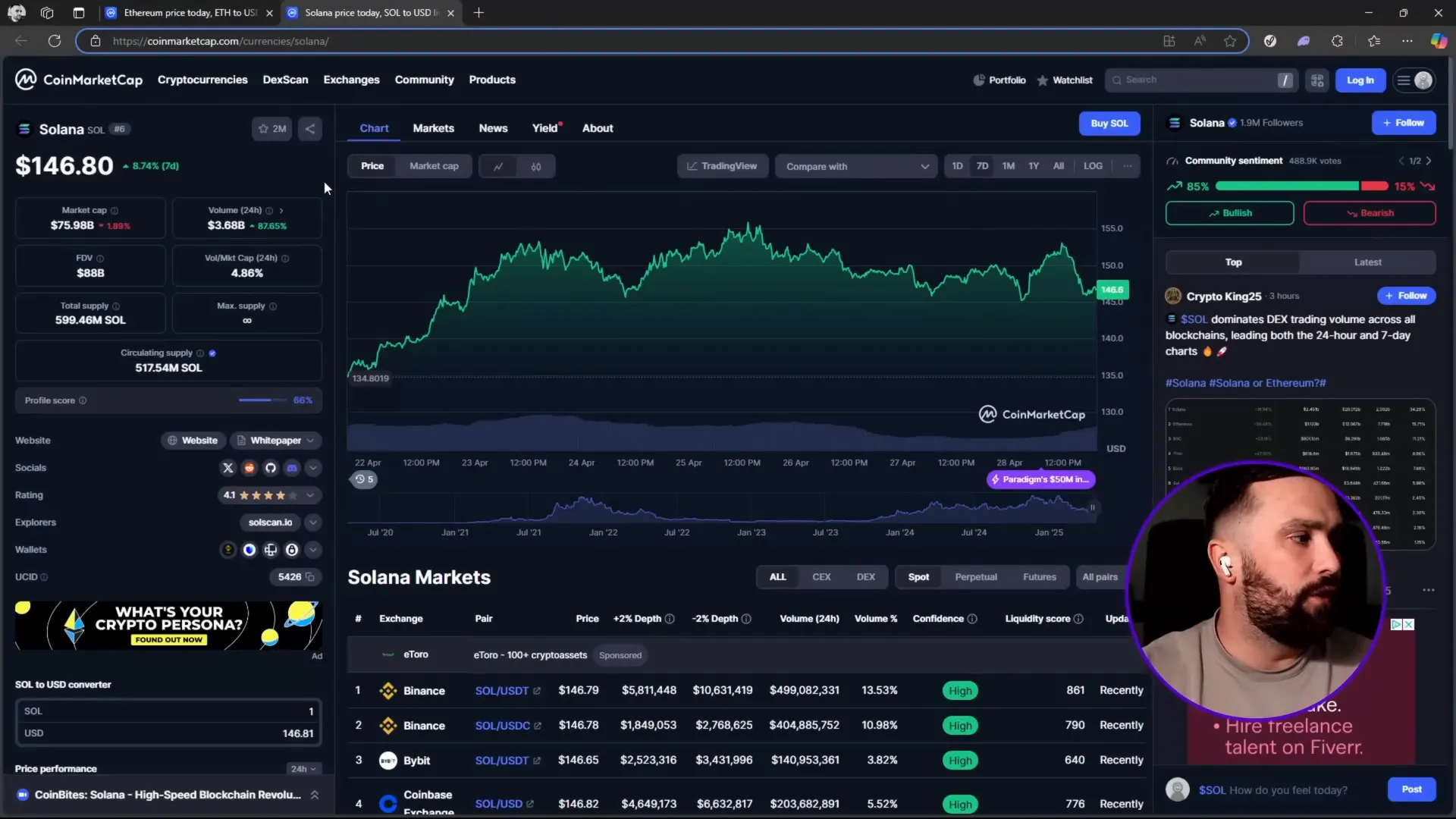The height and width of the screenshot is (819, 1456).
Task: Open the post's chart image thumbnail
Action: 1301,474
